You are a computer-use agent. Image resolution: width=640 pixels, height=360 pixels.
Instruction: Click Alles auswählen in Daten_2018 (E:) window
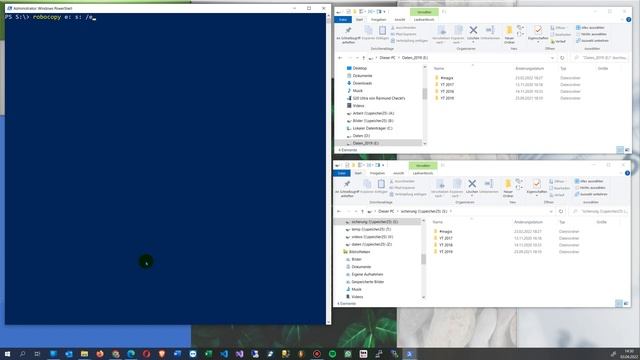click(x=590, y=27)
